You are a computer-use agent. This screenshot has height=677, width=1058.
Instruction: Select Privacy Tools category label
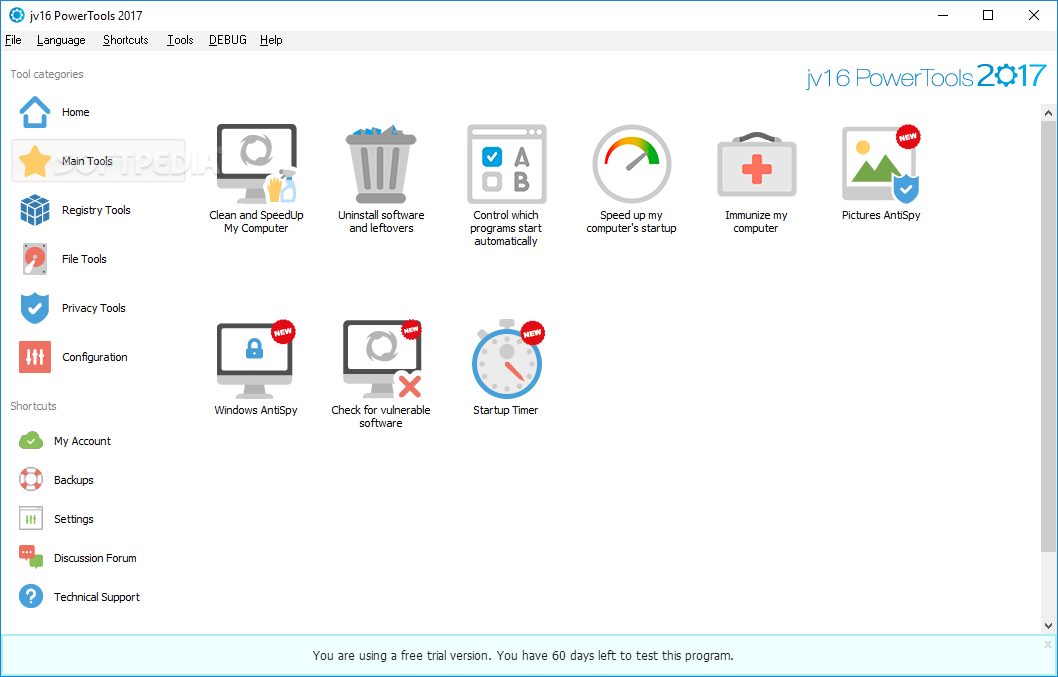pyautogui.click(x=94, y=308)
